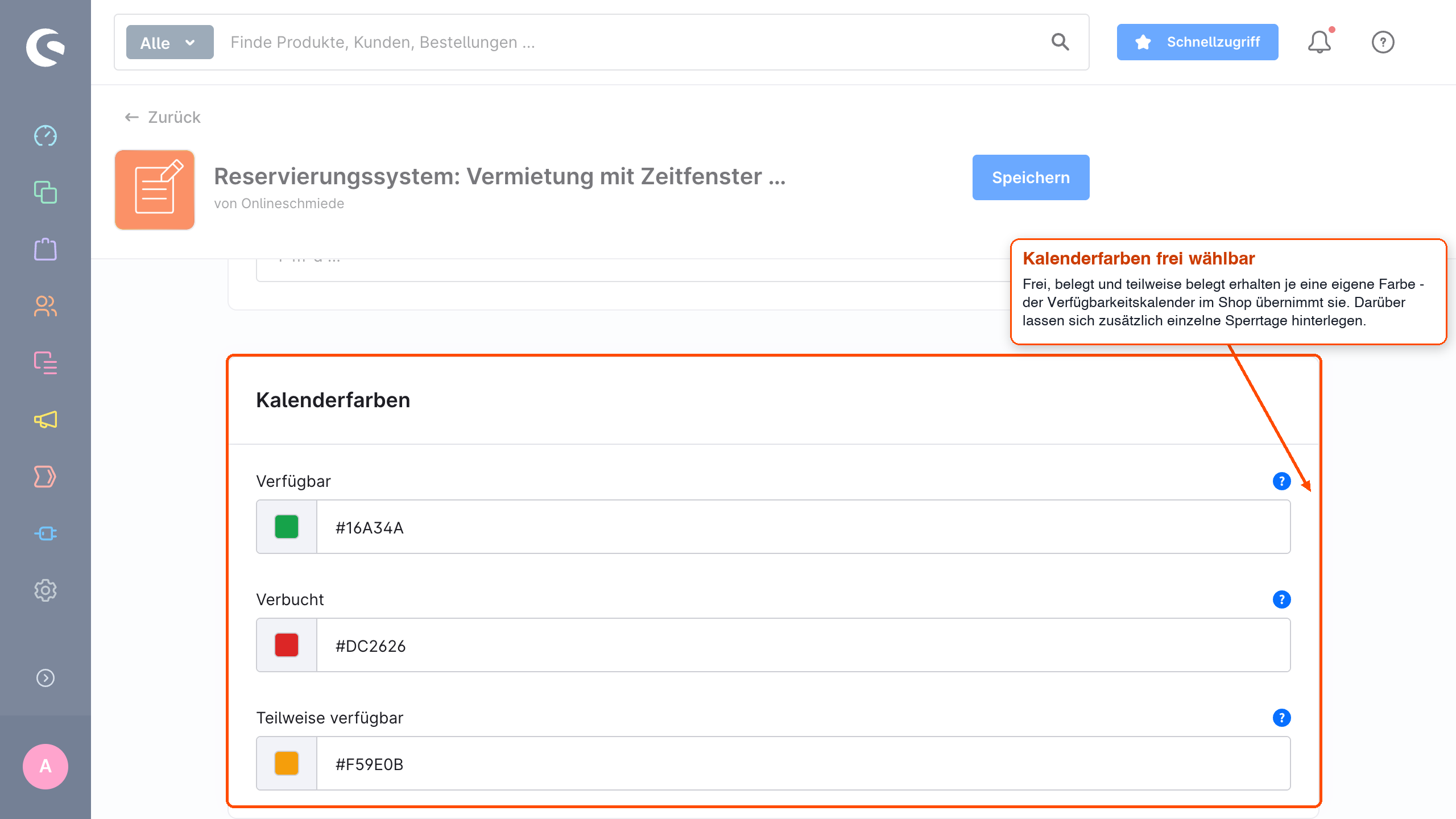Expand the sidebar with the chevron circle
1456x819 pixels.
point(45,678)
